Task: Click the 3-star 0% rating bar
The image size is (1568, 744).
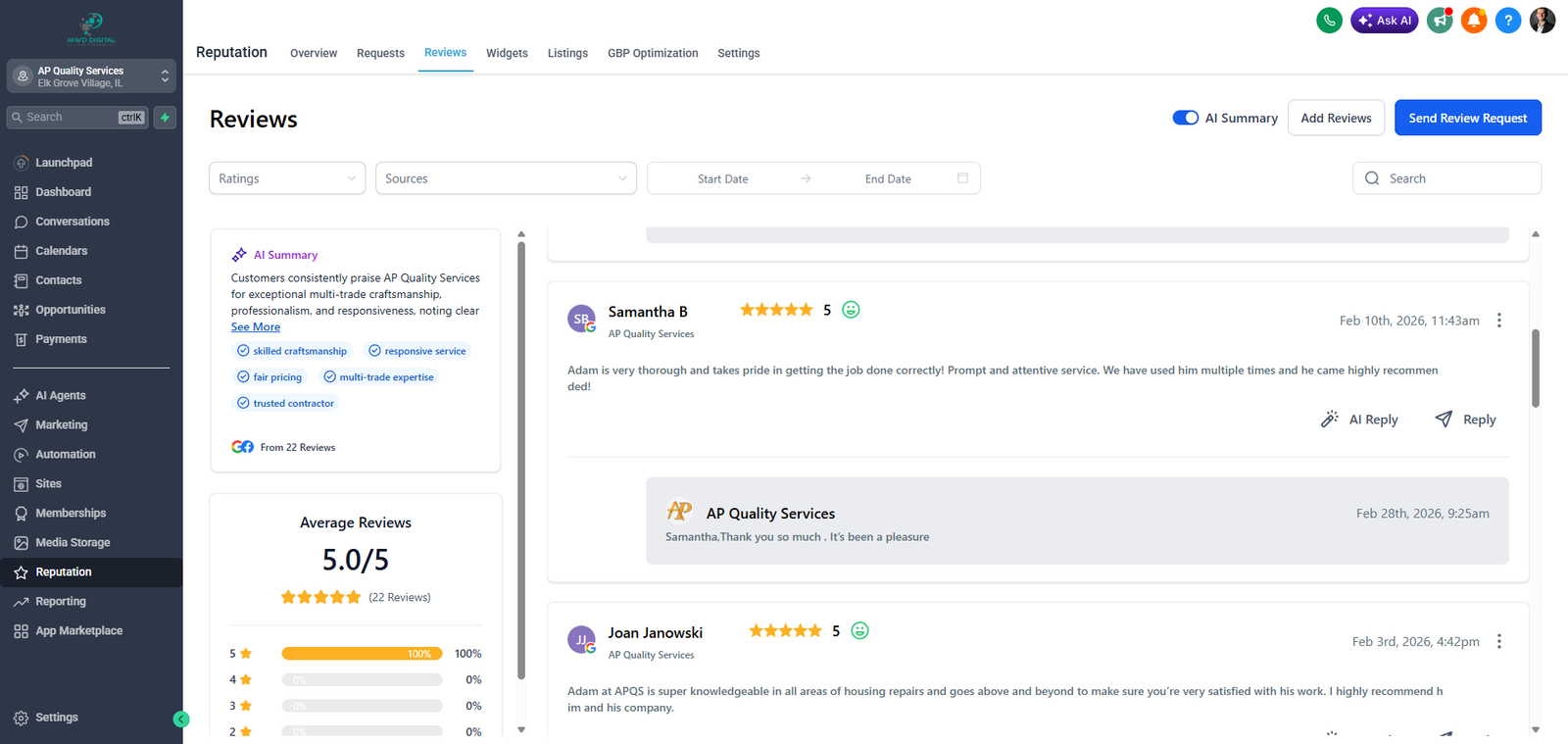Action: 362,706
